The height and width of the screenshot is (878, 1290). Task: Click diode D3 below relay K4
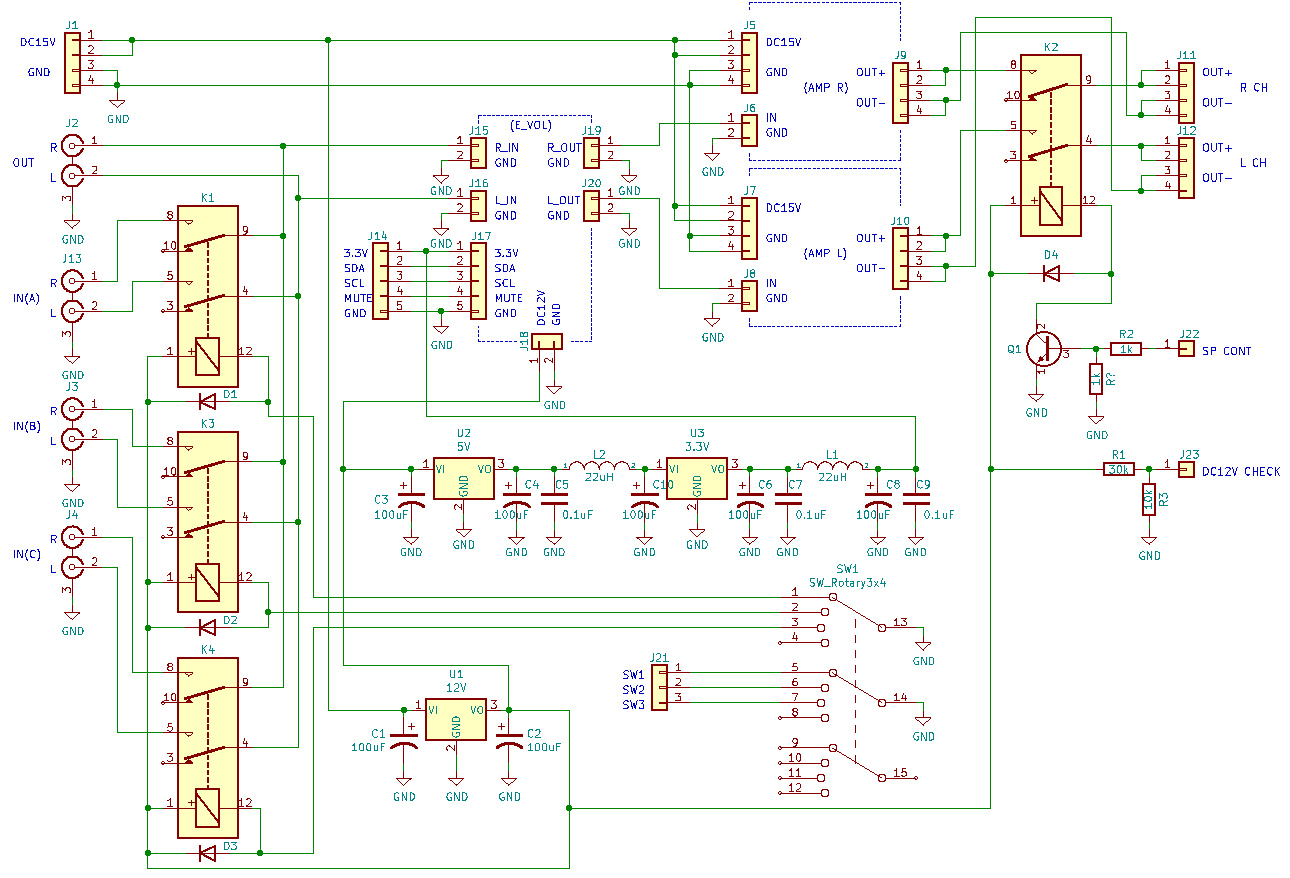point(208,853)
